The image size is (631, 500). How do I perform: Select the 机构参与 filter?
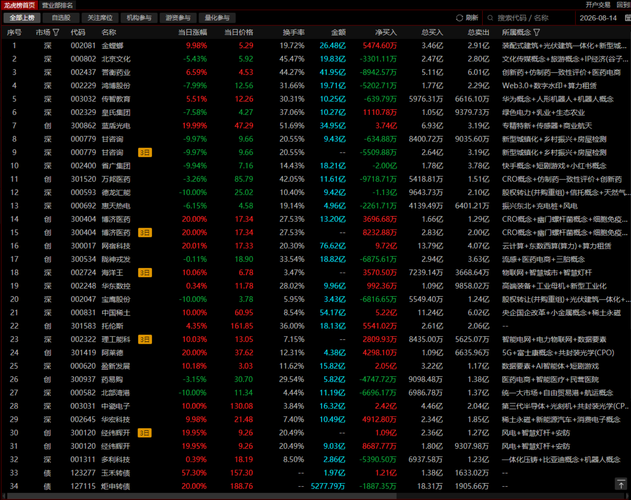tap(139, 18)
